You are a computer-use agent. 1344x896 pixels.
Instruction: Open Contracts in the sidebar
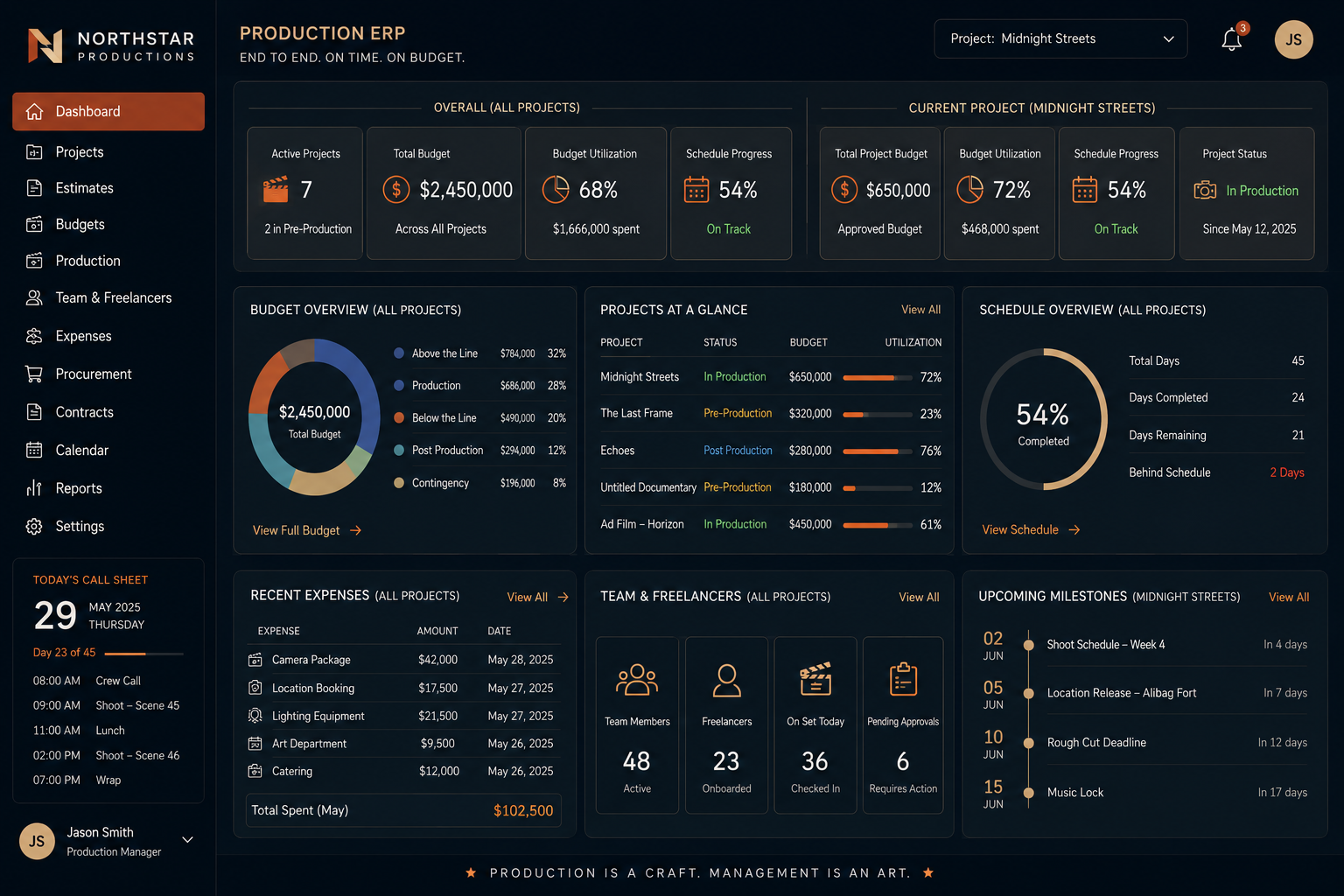click(x=108, y=412)
